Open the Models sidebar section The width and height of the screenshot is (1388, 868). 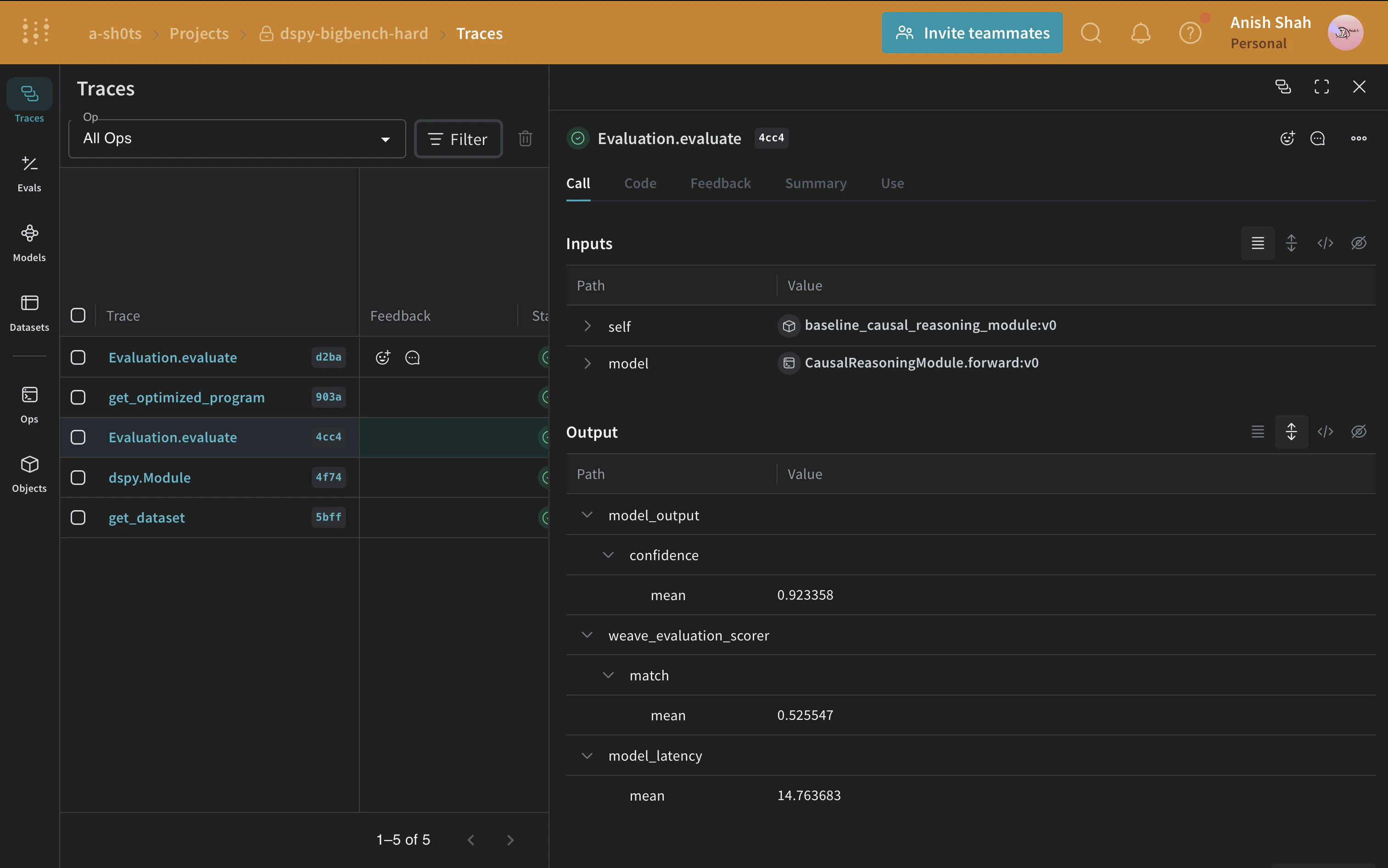29,242
